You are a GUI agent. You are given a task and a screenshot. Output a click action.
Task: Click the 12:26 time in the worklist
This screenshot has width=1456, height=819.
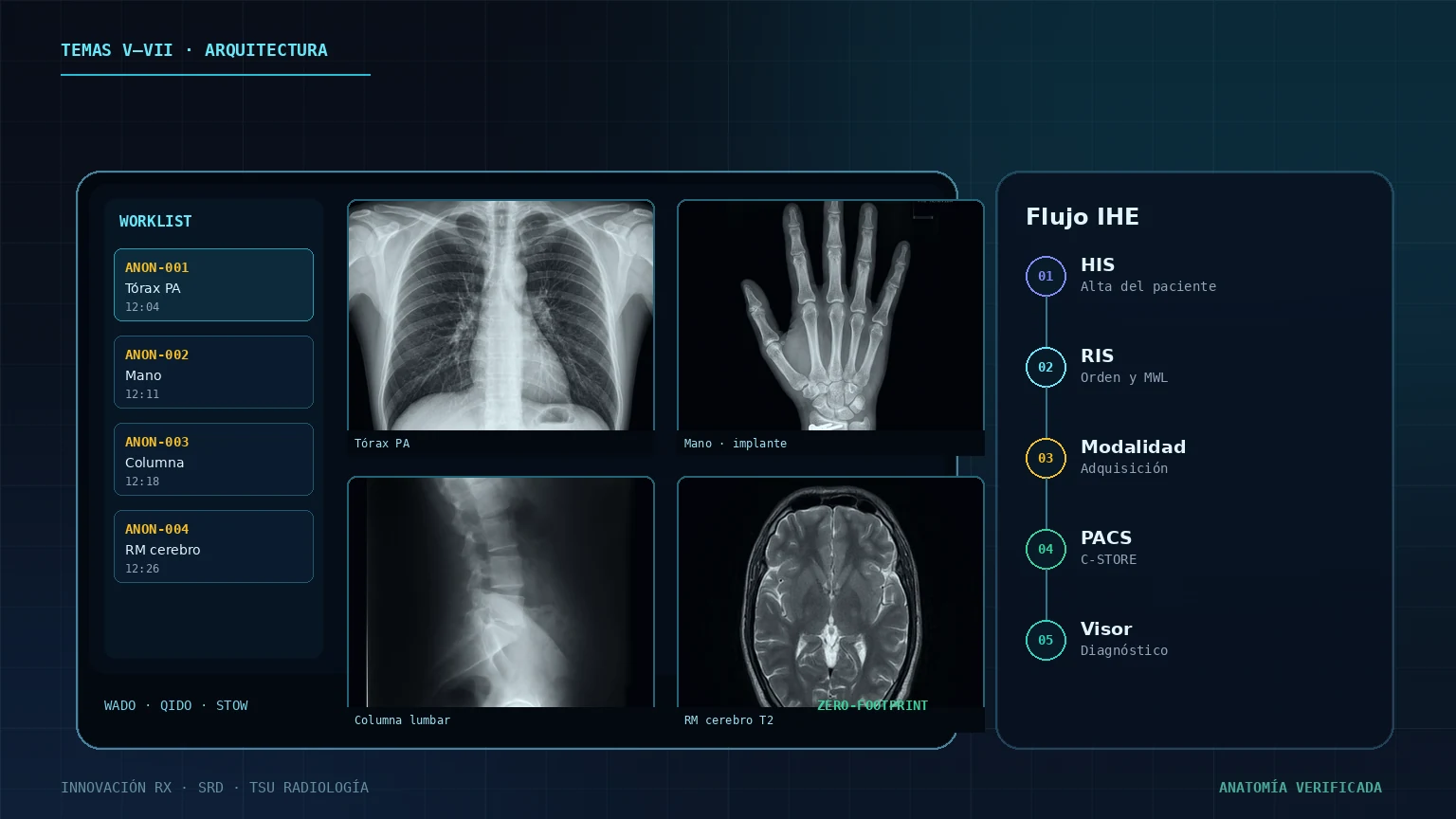(x=142, y=569)
